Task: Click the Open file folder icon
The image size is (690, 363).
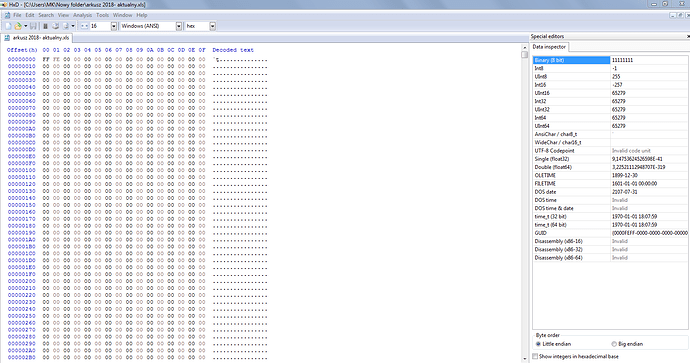Action: [18, 26]
